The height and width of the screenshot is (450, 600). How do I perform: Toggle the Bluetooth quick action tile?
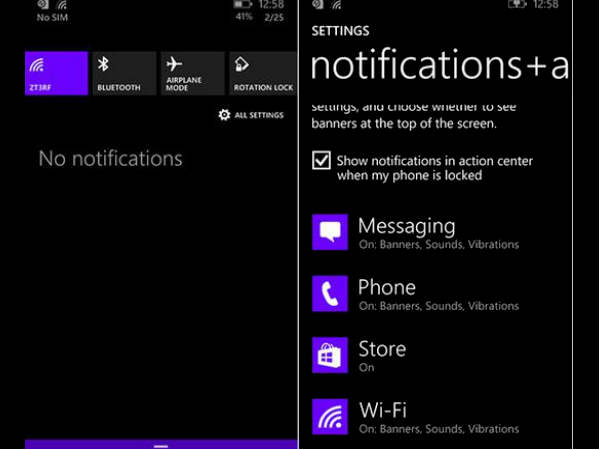click(124, 73)
